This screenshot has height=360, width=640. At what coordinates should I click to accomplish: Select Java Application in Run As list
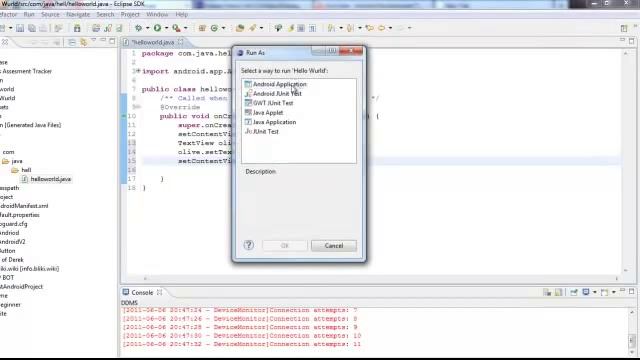tap(274, 122)
